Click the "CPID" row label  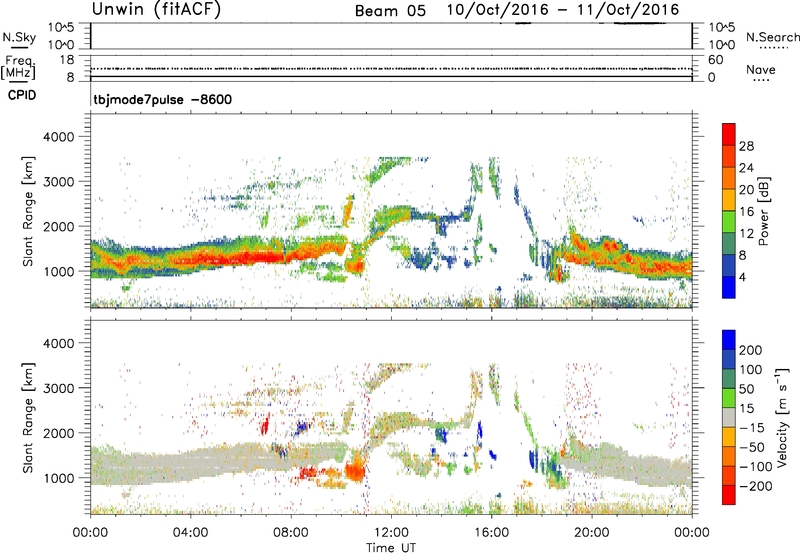click(22, 95)
